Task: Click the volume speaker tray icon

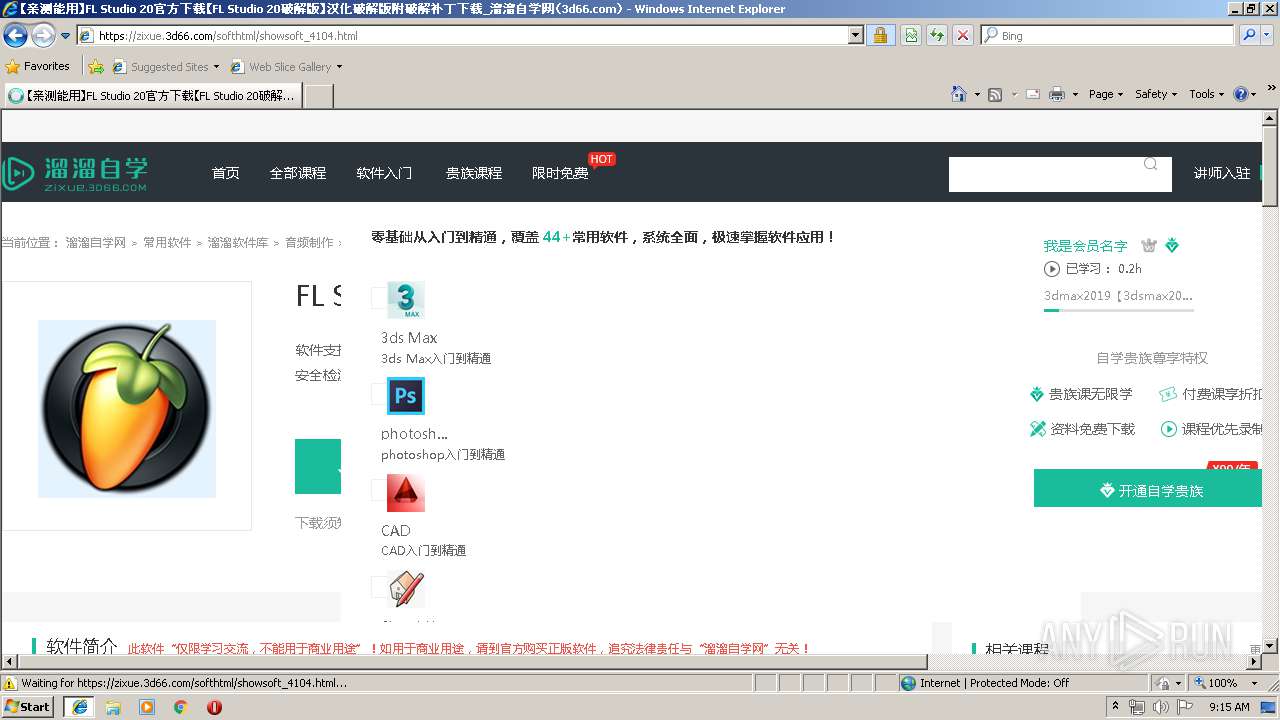Action: [x=1160, y=707]
